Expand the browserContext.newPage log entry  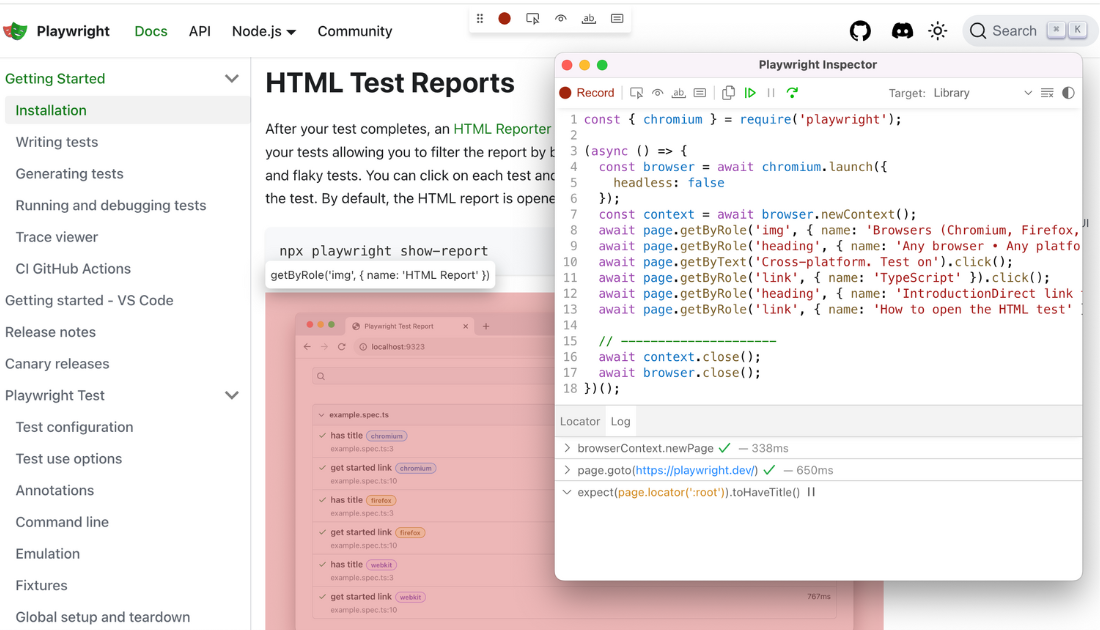point(568,448)
